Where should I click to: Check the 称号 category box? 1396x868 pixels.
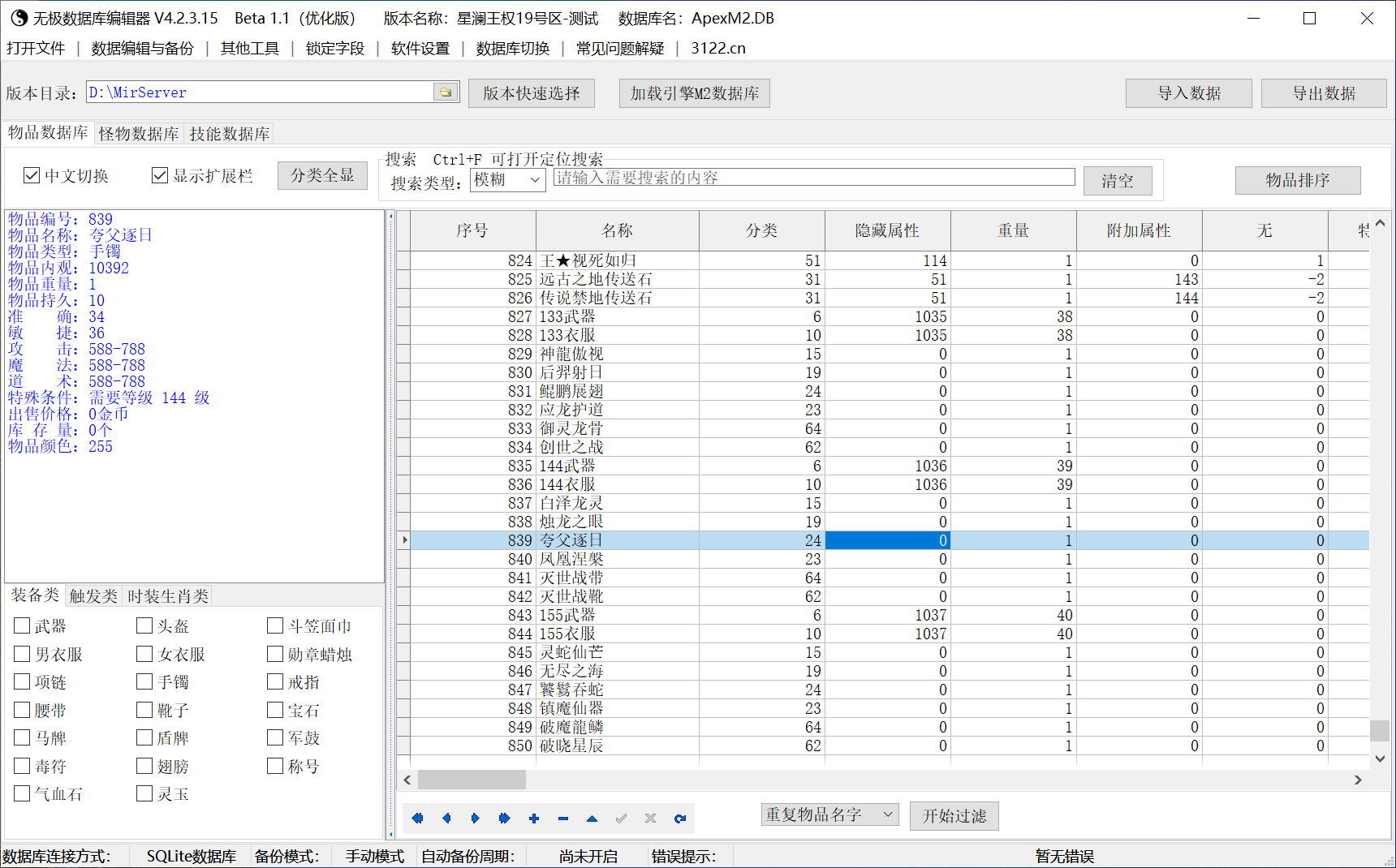pos(275,766)
